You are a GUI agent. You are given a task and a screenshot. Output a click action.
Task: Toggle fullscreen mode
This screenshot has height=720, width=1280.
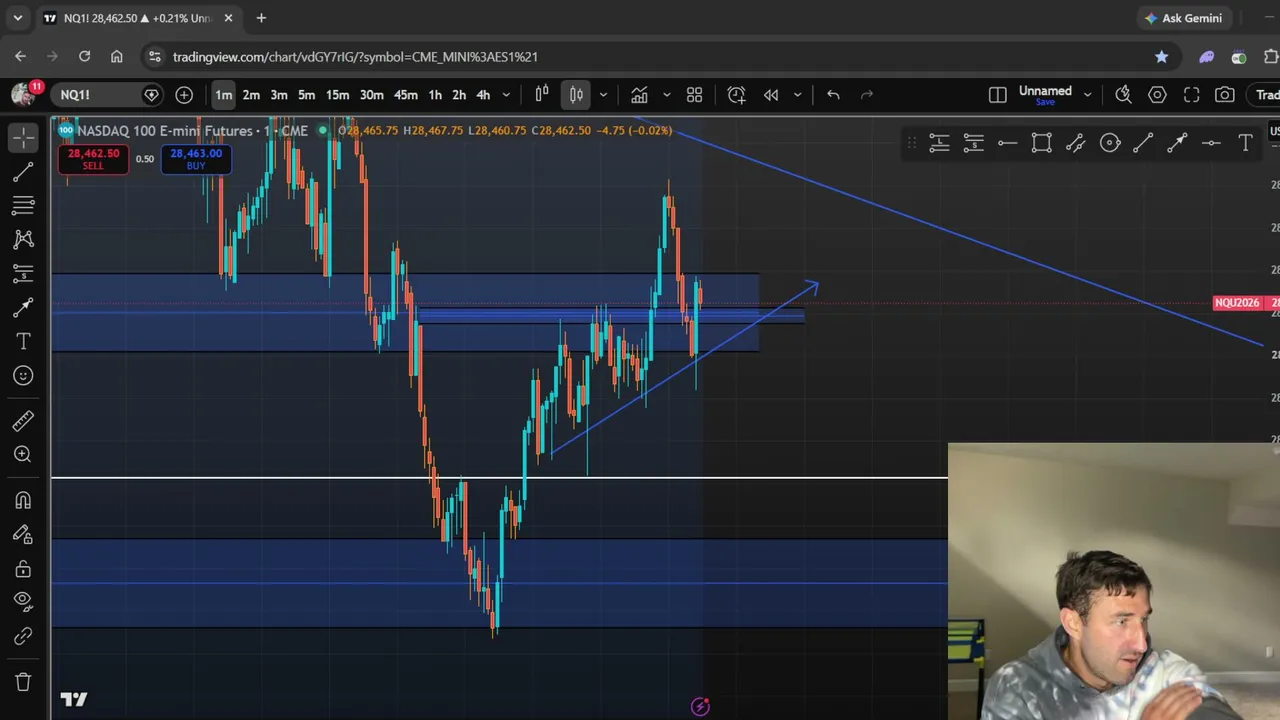[x=1191, y=95]
